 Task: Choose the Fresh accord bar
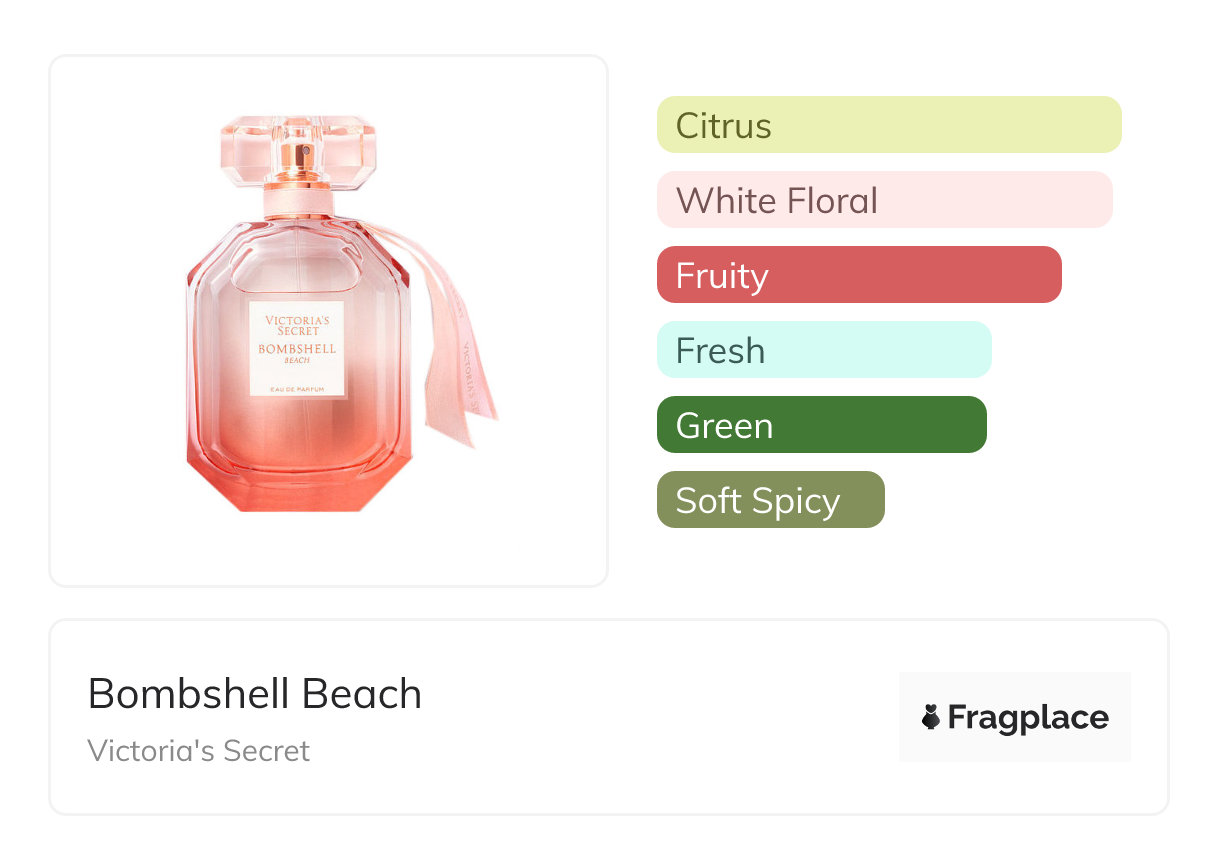(x=824, y=350)
